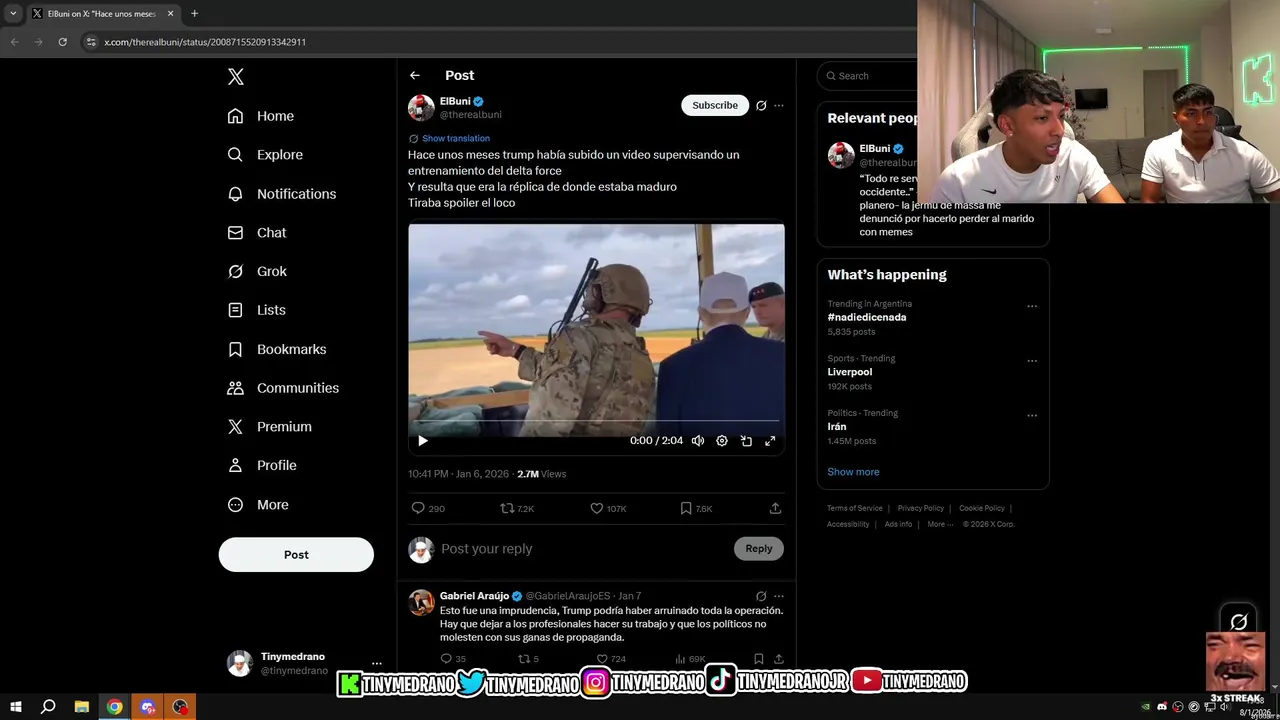Click the reply icon with 290 replies
1280x720 pixels.
click(428, 509)
